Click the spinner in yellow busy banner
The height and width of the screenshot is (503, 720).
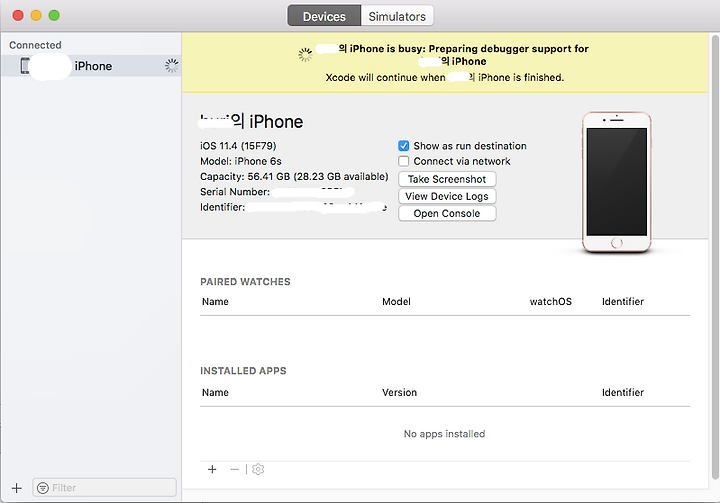pyautogui.click(x=305, y=55)
